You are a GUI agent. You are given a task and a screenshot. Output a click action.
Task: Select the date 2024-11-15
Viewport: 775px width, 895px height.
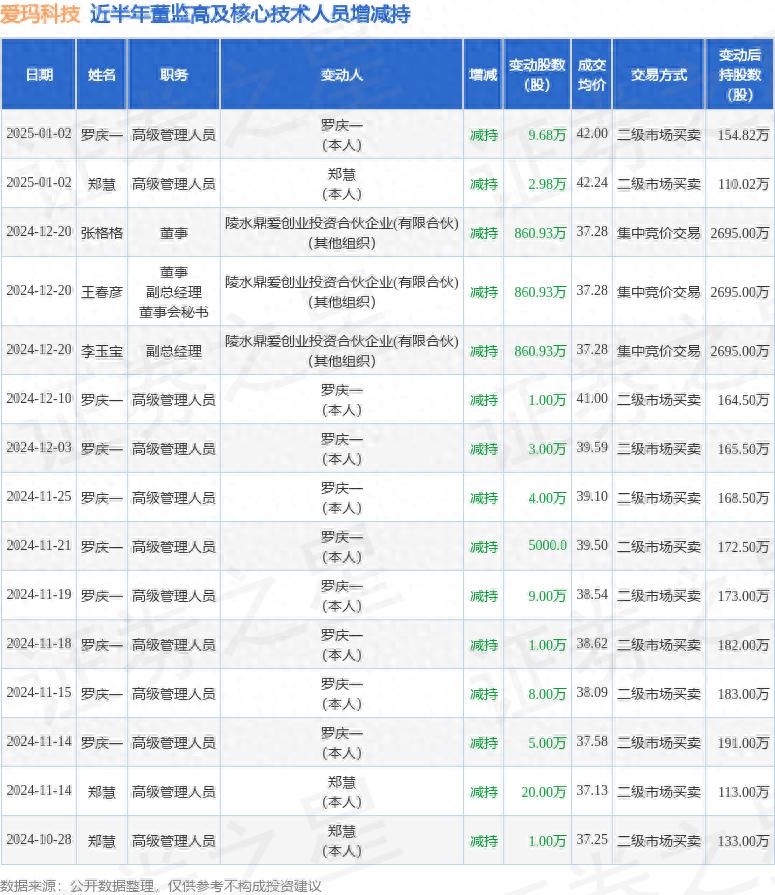[x=39, y=693]
